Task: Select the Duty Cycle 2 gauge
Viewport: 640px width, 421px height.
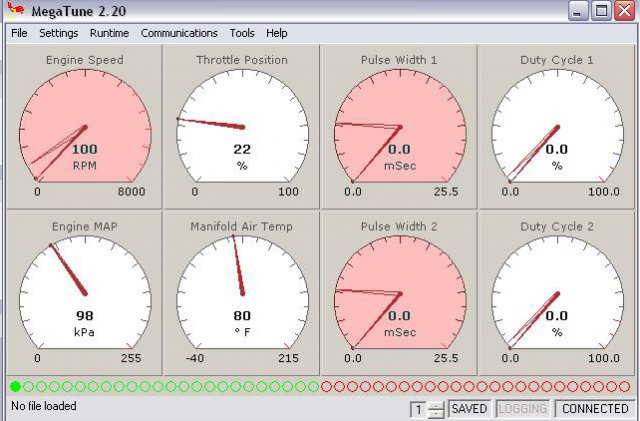Action: click(556, 293)
